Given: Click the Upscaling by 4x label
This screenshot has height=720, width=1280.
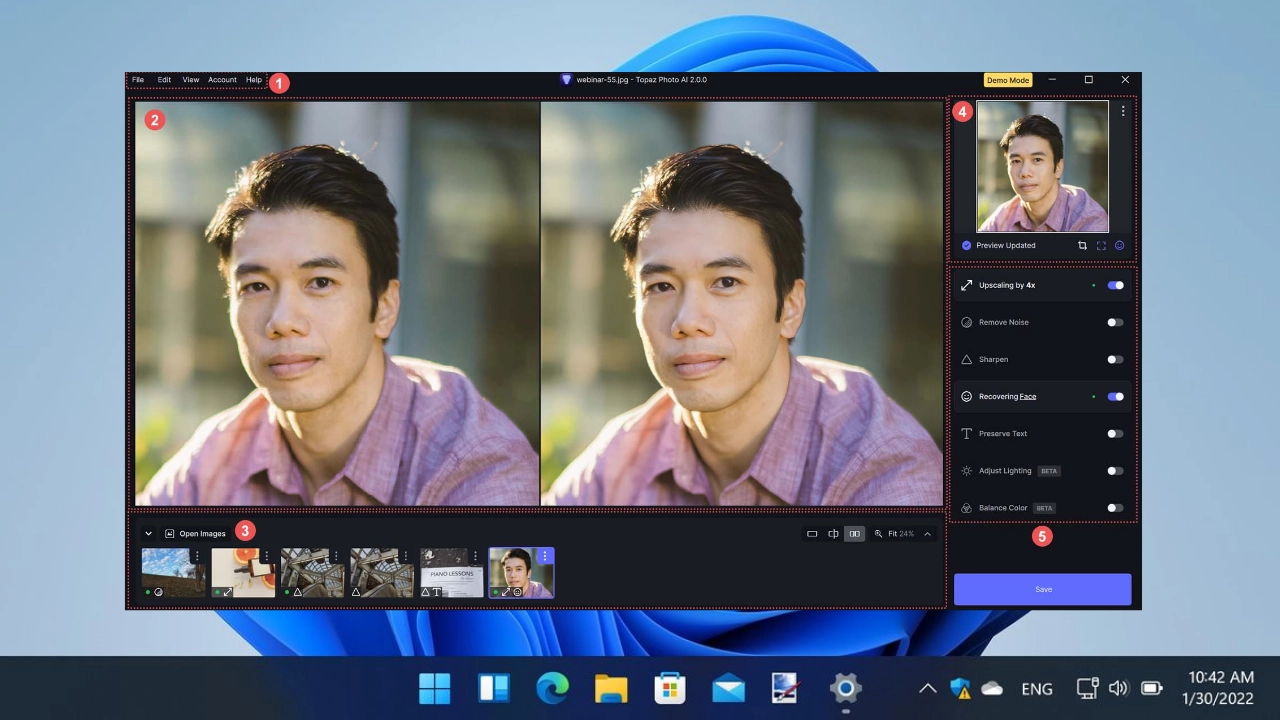Looking at the screenshot, I should coord(1007,285).
